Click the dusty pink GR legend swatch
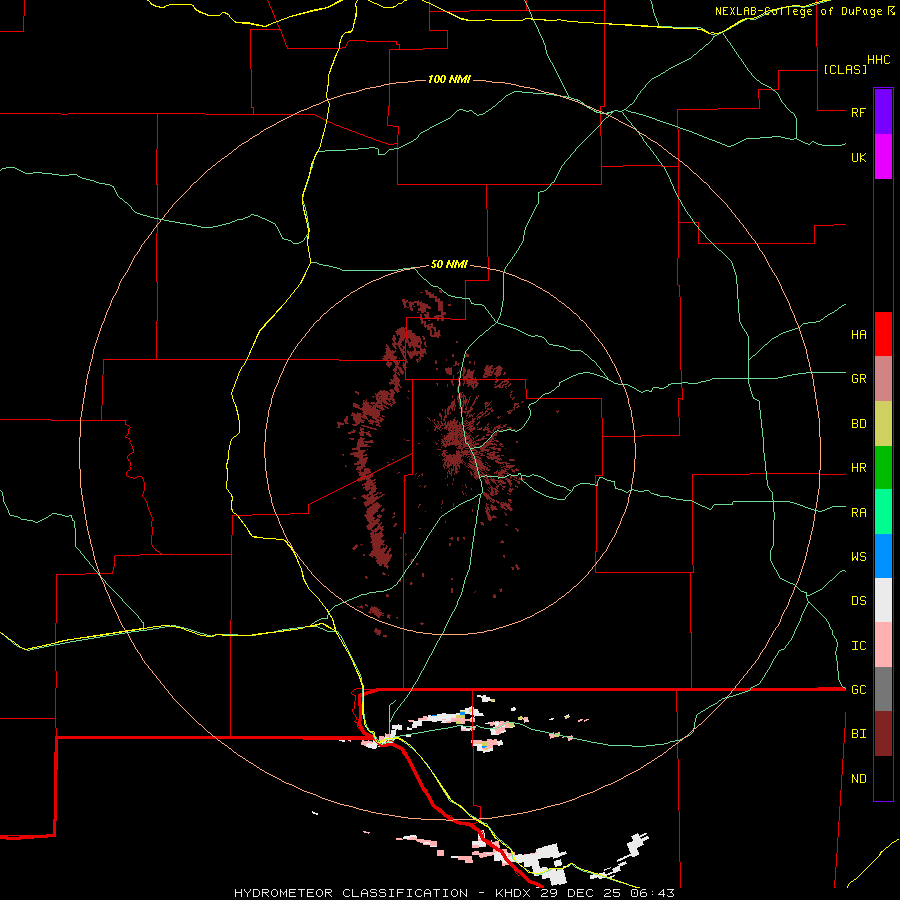Screen dimensions: 900x900 click(x=883, y=379)
